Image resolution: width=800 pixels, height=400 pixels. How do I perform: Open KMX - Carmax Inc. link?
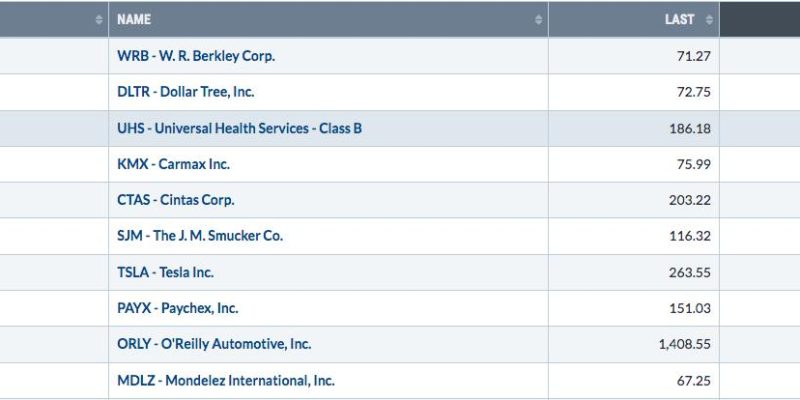point(173,164)
